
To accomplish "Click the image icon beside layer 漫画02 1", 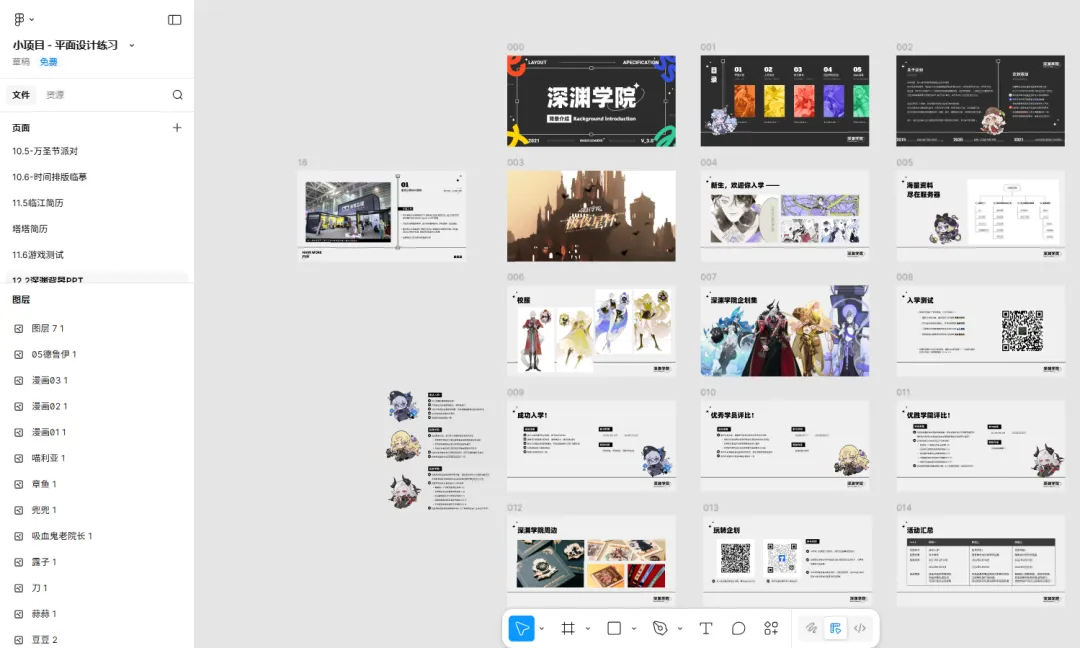I will click(x=19, y=406).
